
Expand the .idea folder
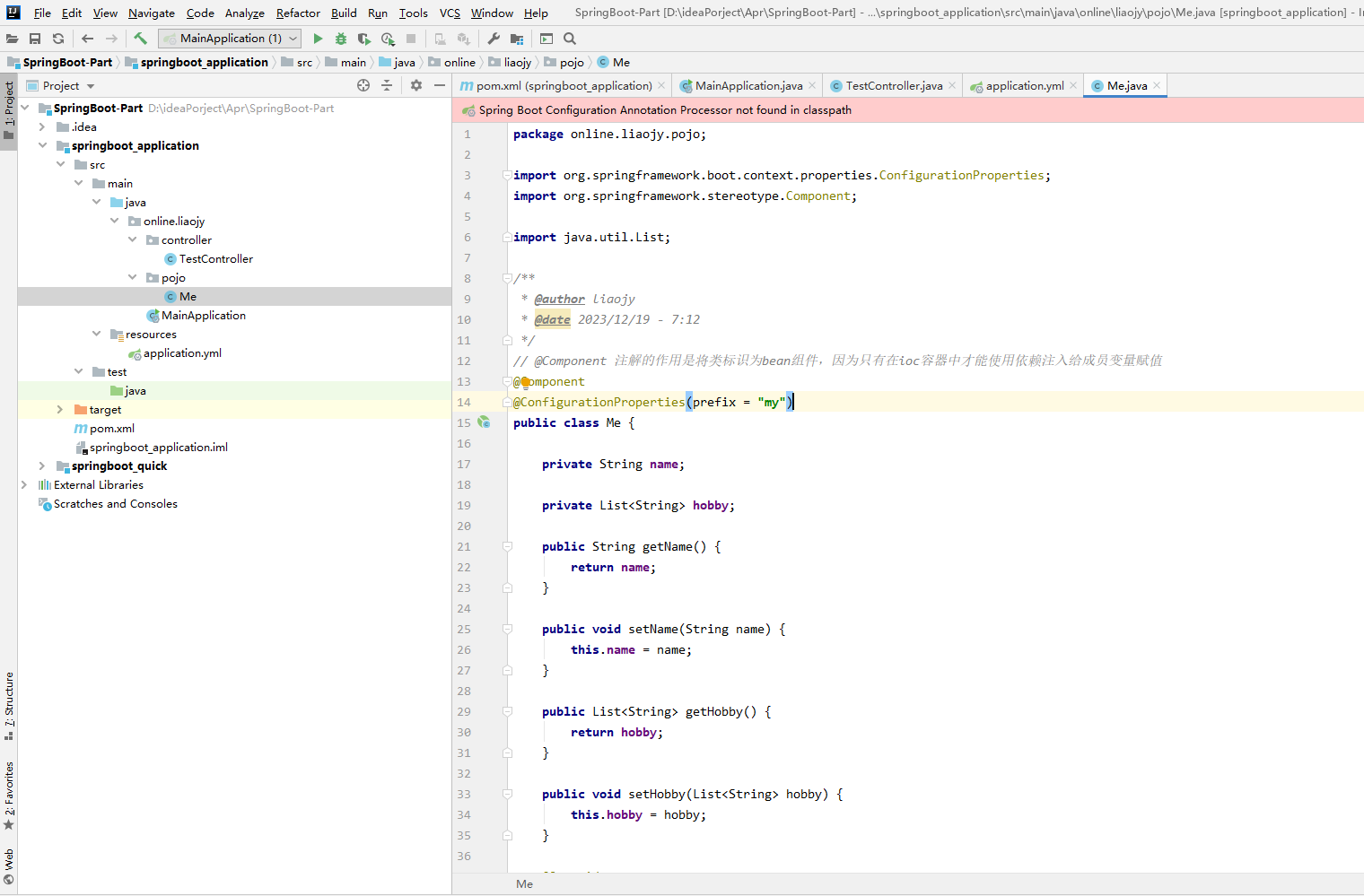[42, 126]
